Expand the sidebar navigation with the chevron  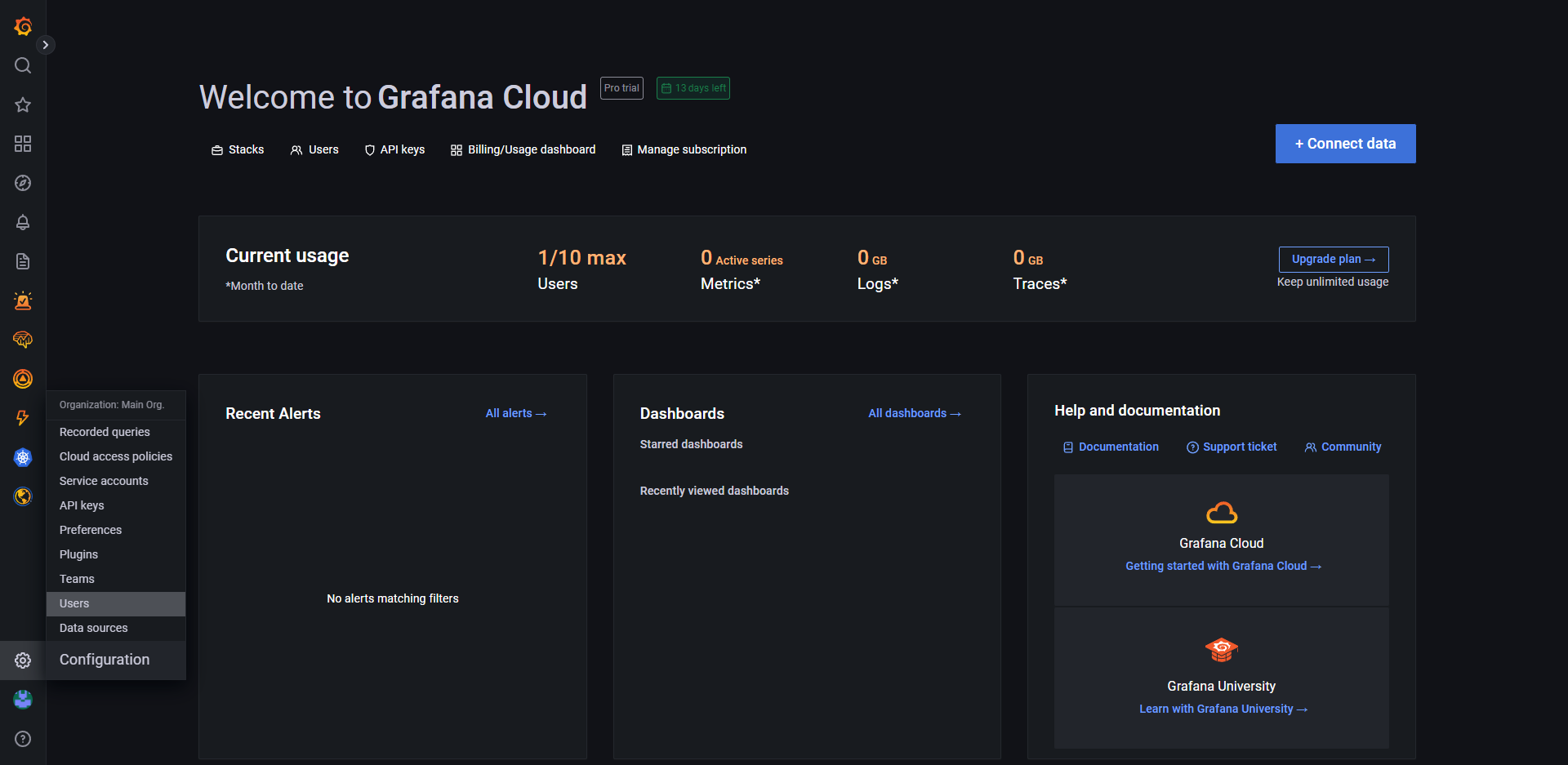46,45
